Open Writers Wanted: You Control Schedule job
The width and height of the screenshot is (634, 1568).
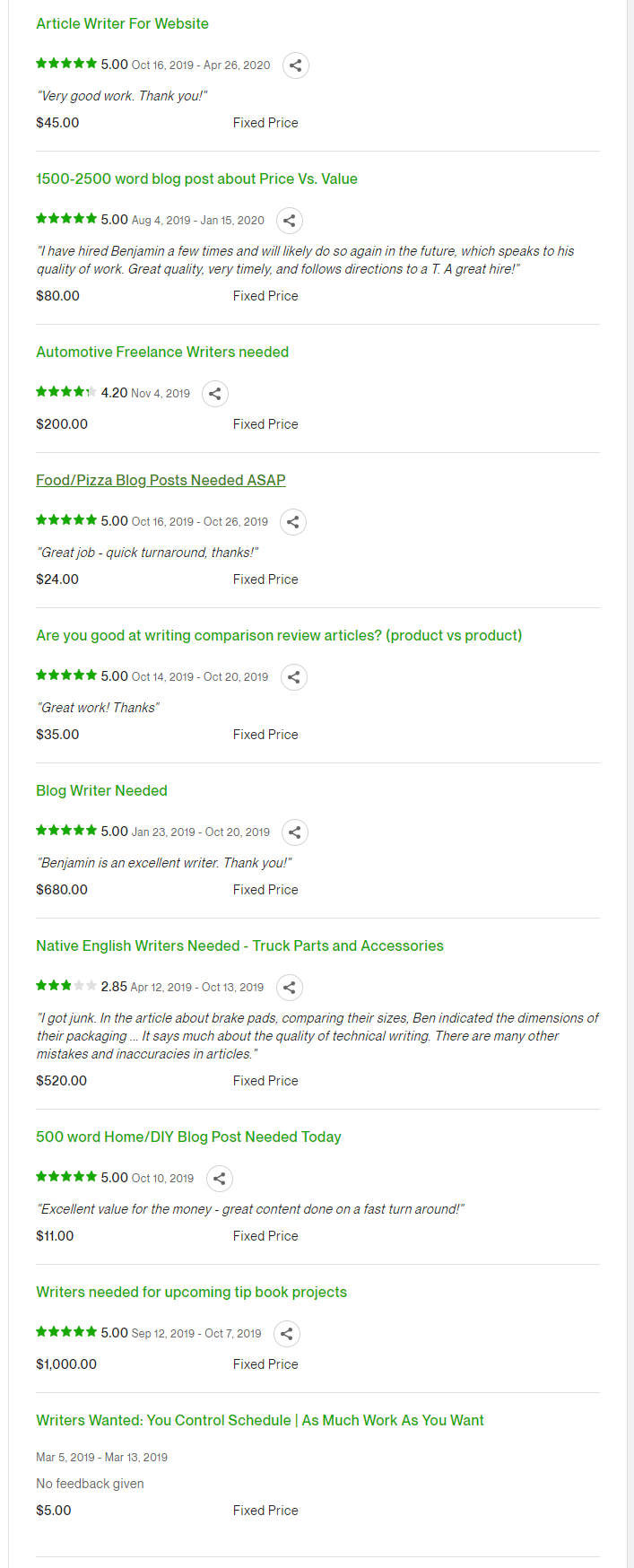coord(260,1421)
